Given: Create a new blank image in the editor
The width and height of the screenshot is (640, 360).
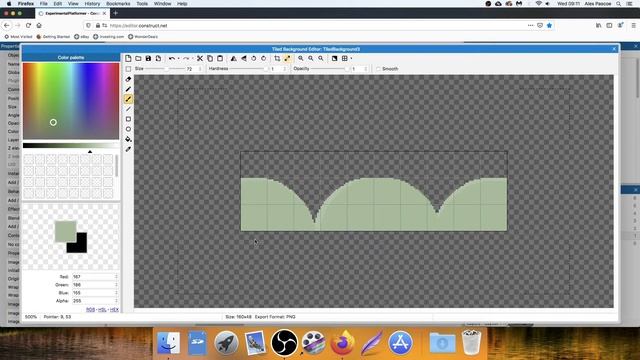Looking at the screenshot, I should [x=128, y=58].
